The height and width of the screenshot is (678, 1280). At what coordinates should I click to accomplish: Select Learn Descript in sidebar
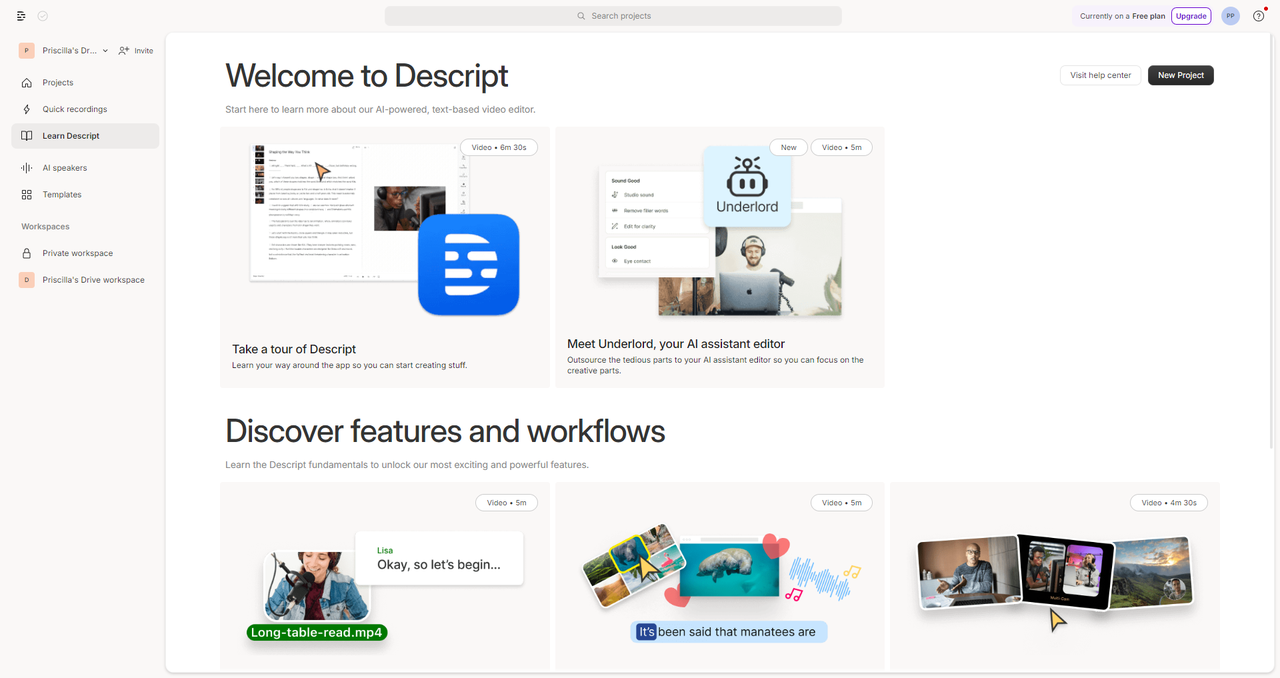85,136
